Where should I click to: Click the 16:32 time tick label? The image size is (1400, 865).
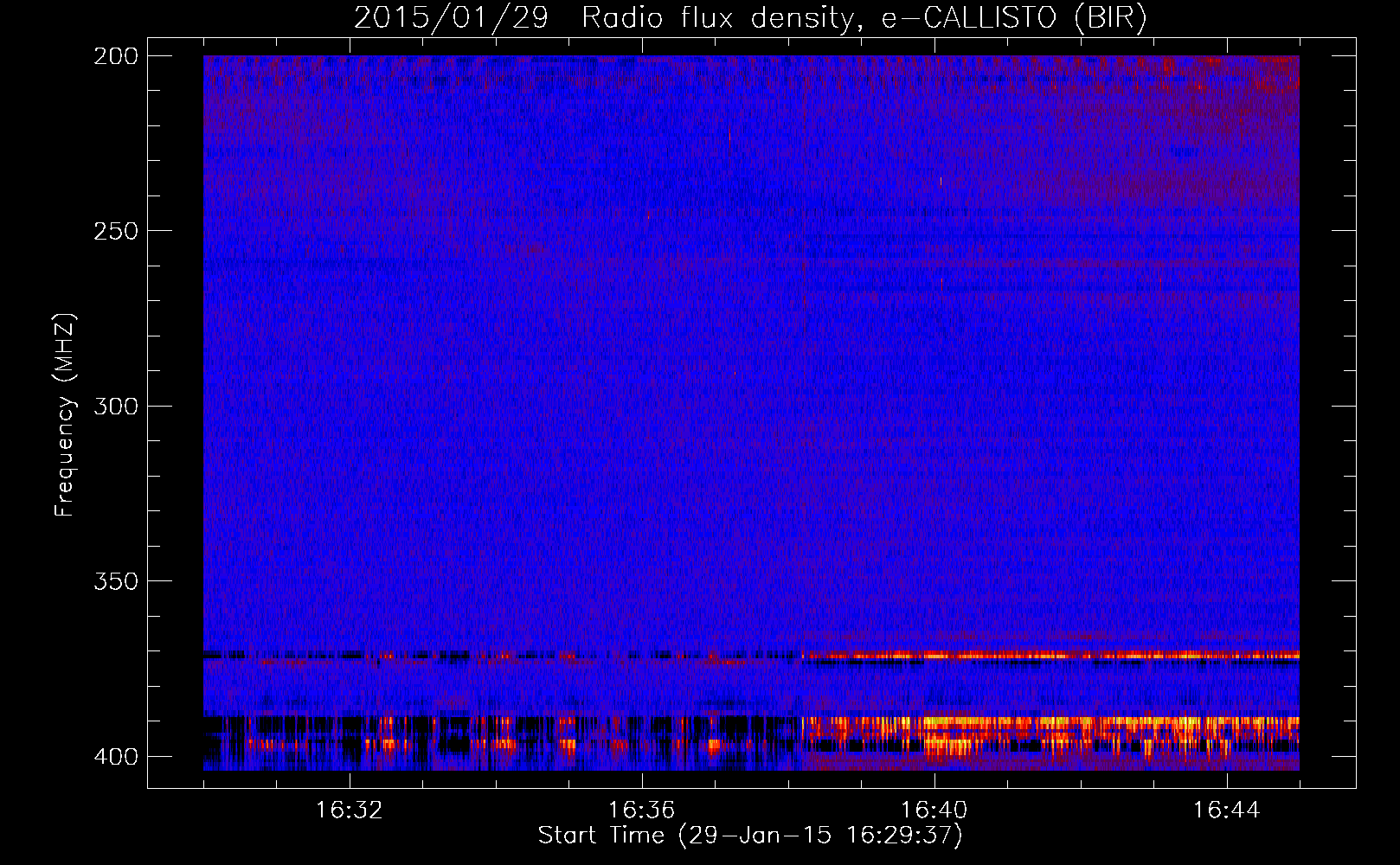coord(350,811)
